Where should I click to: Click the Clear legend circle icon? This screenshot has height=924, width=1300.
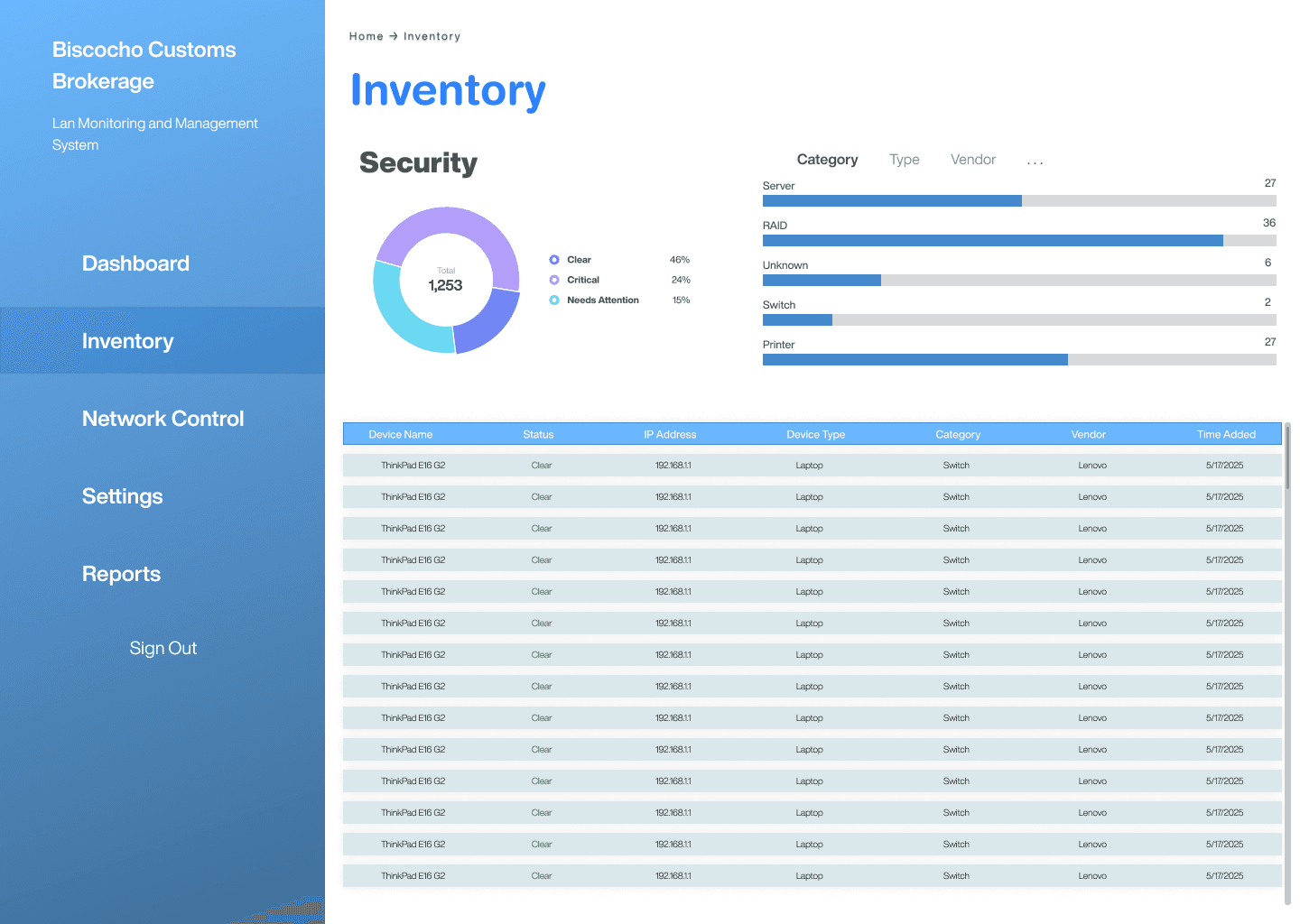click(x=554, y=260)
